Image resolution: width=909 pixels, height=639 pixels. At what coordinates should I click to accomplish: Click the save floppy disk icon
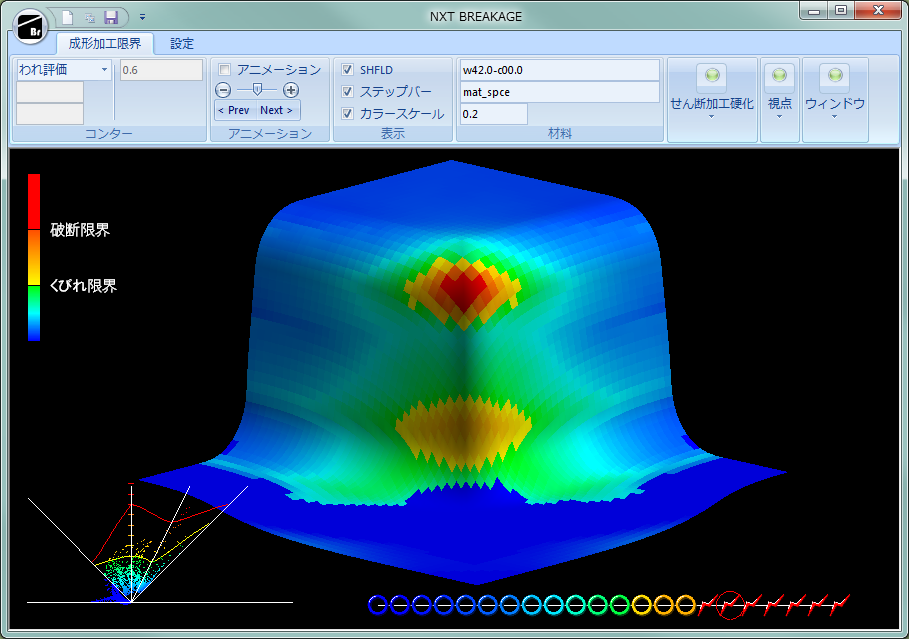click(111, 17)
